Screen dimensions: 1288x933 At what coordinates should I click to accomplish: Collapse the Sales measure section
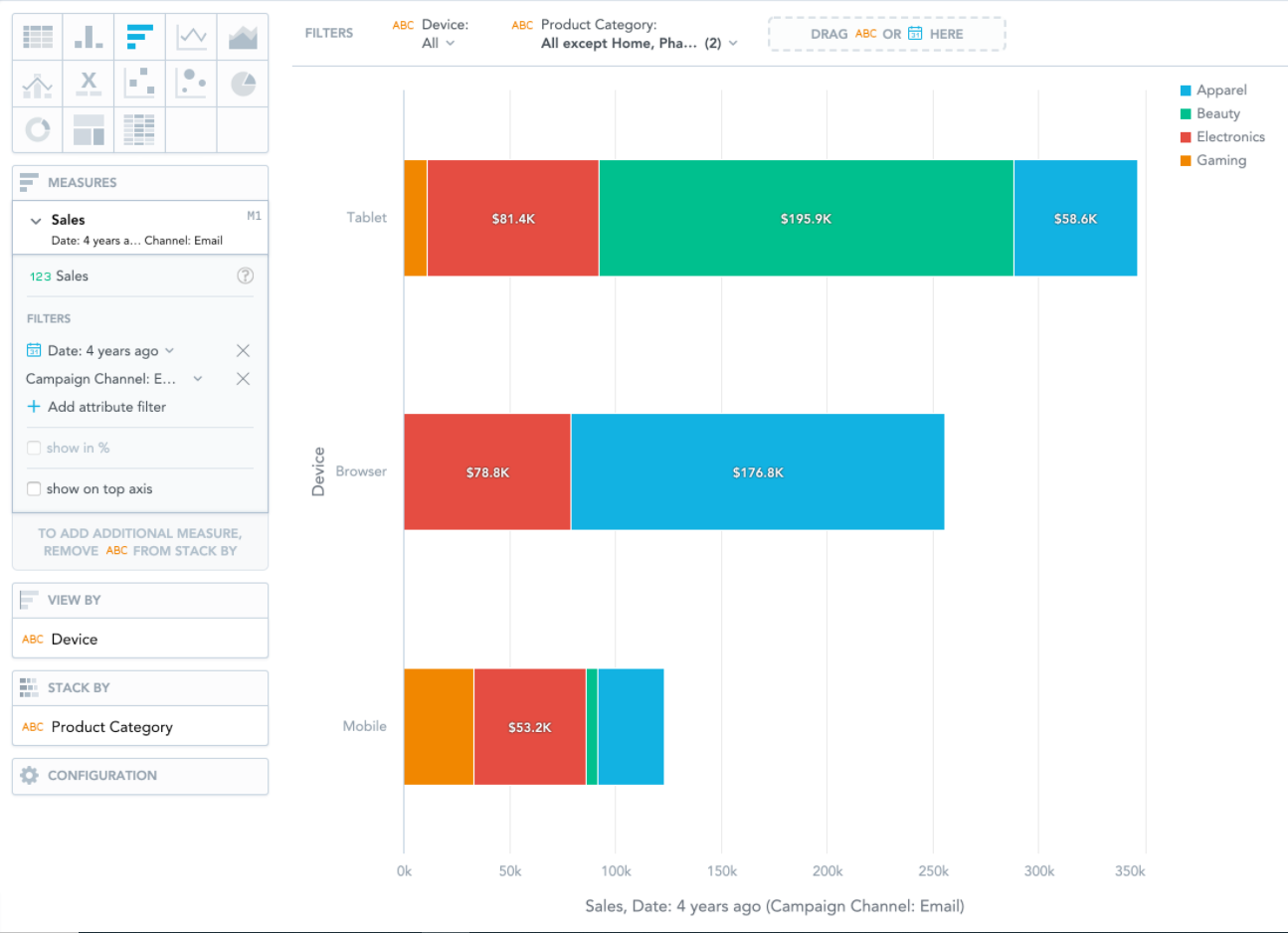coord(36,221)
